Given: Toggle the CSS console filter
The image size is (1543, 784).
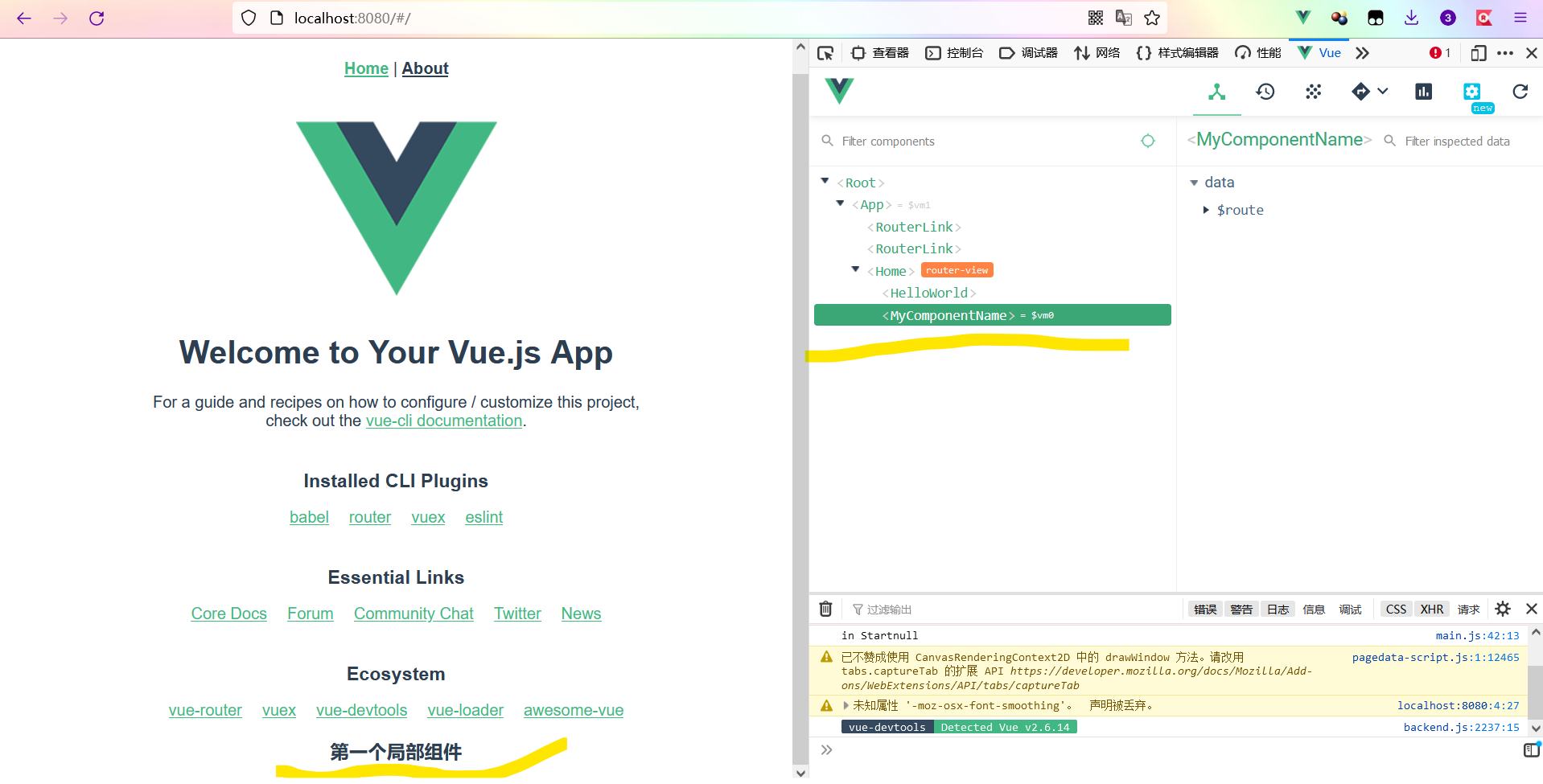Looking at the screenshot, I should click(x=1396, y=610).
